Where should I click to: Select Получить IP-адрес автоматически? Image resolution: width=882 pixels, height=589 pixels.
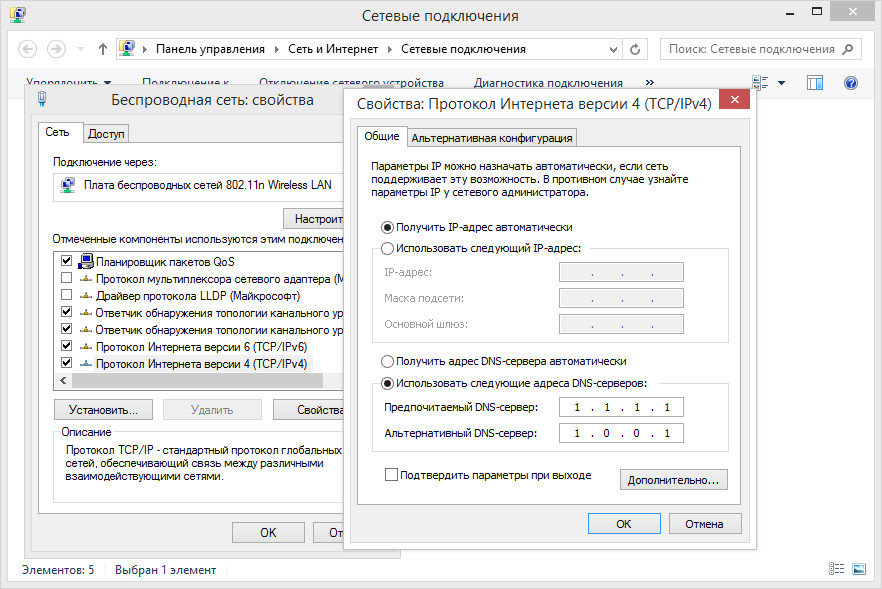pyautogui.click(x=387, y=227)
